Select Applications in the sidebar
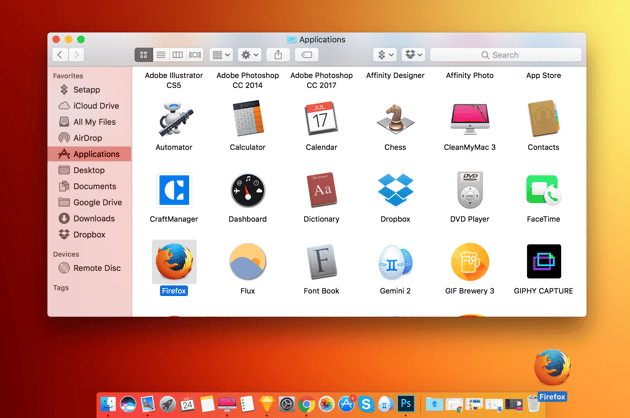Viewport: 630px width, 418px height. coord(90,154)
